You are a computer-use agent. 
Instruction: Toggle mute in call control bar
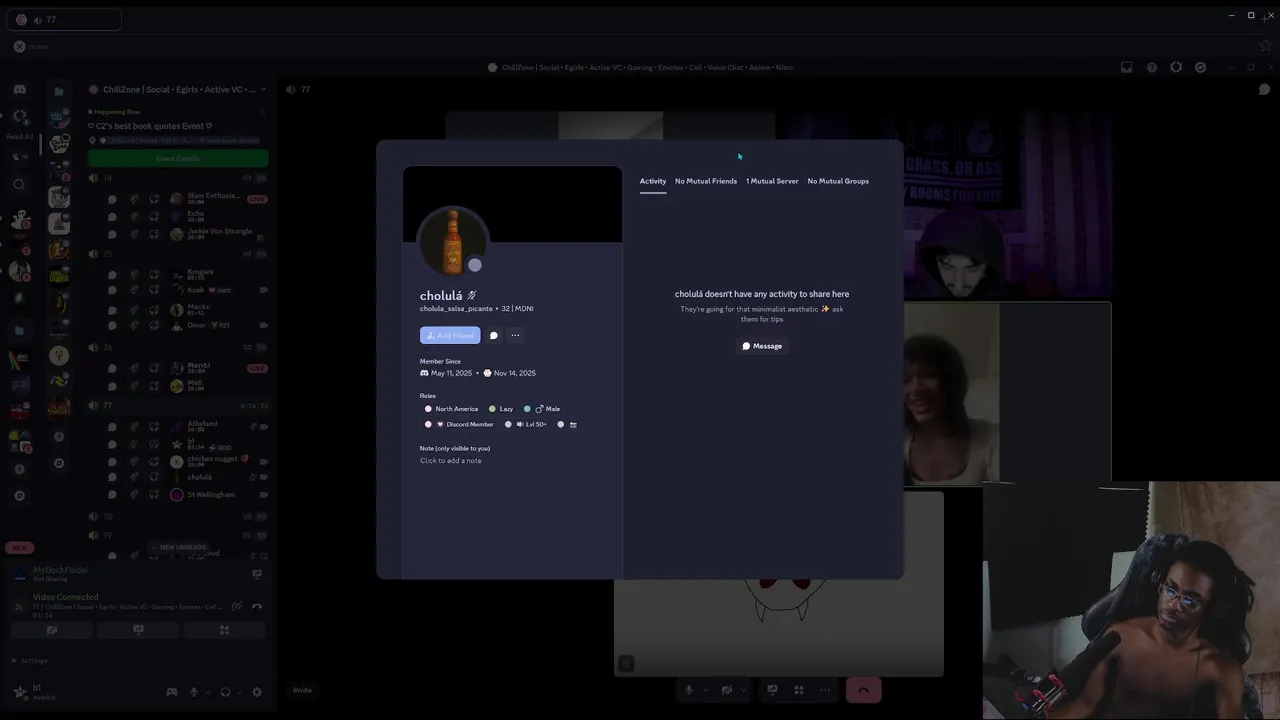coord(688,690)
